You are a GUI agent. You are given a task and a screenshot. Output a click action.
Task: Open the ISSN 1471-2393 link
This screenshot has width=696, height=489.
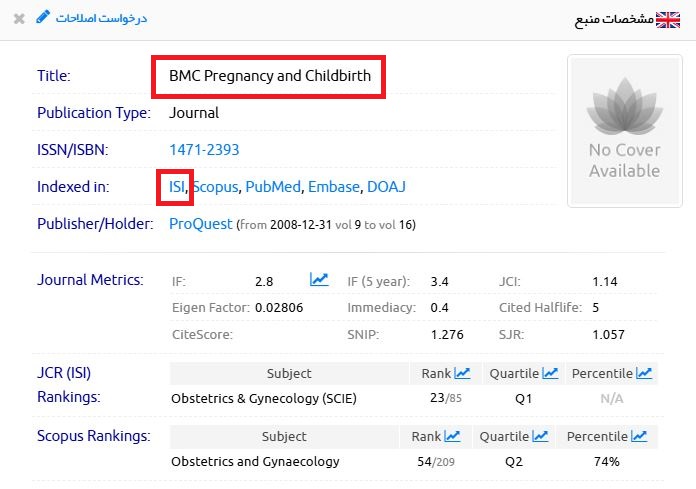click(204, 150)
